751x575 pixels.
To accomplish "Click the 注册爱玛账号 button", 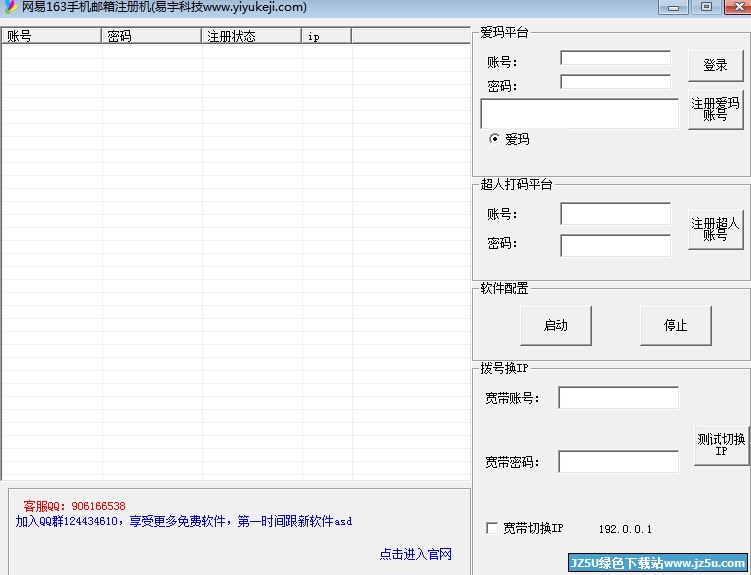I will (x=715, y=110).
